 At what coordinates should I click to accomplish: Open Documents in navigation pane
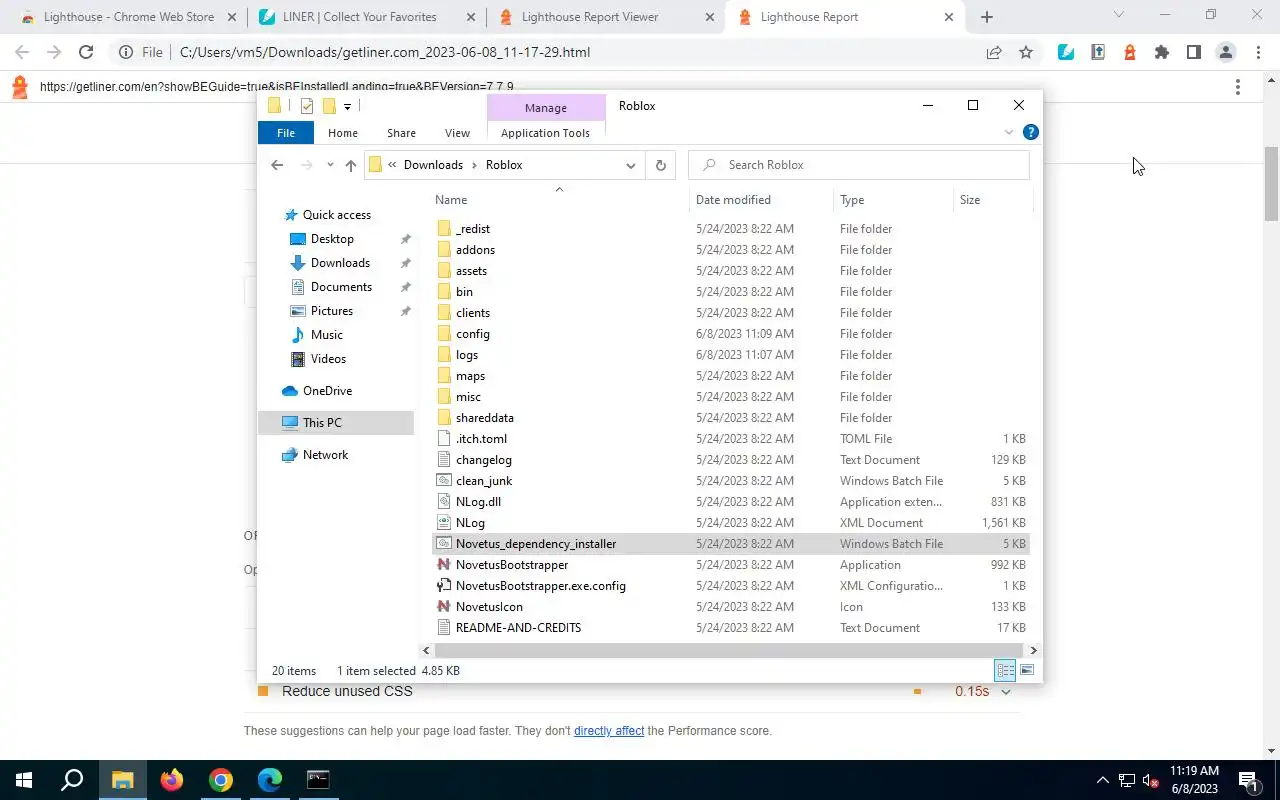[341, 287]
